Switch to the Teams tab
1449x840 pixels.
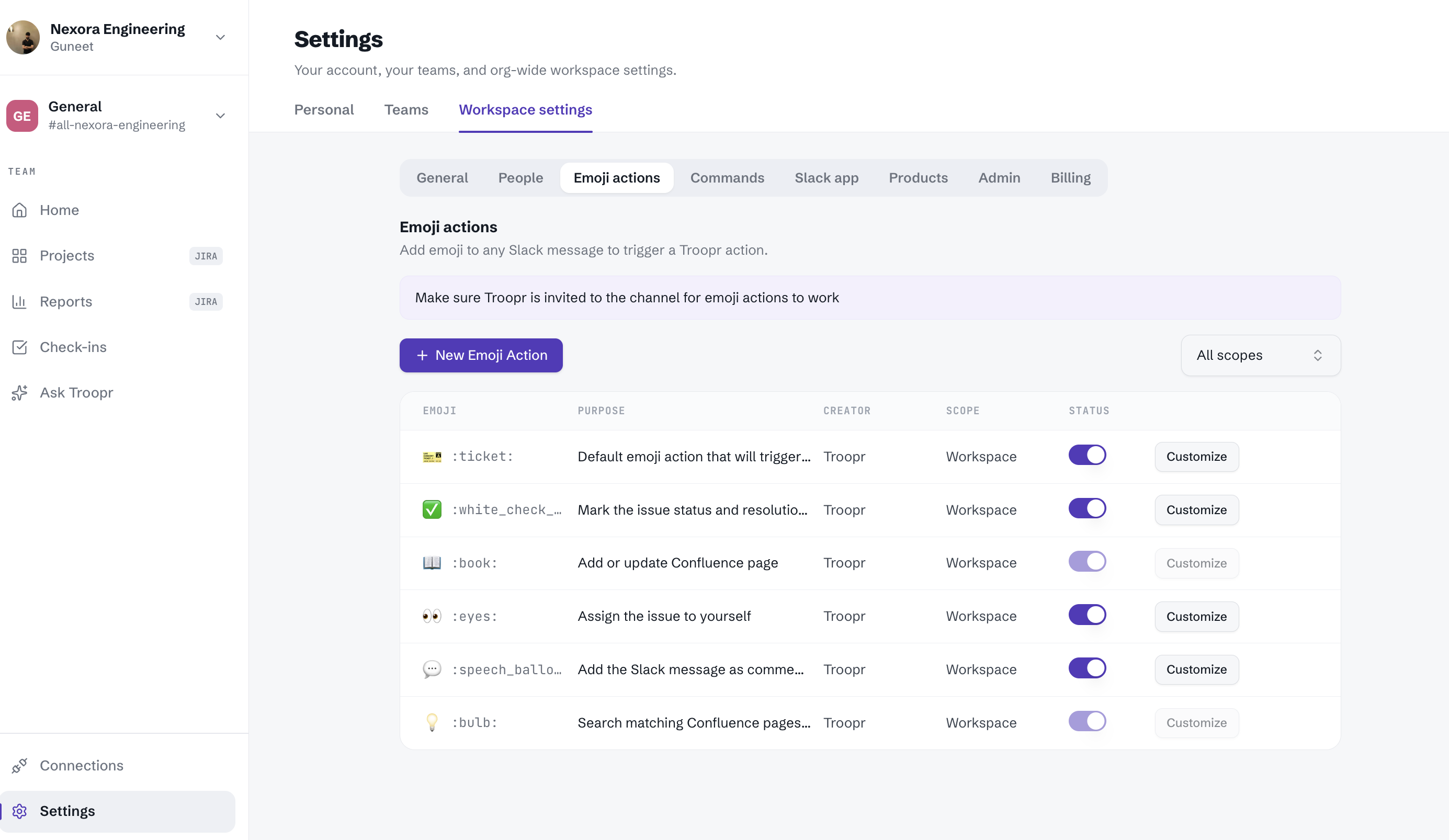coord(406,110)
